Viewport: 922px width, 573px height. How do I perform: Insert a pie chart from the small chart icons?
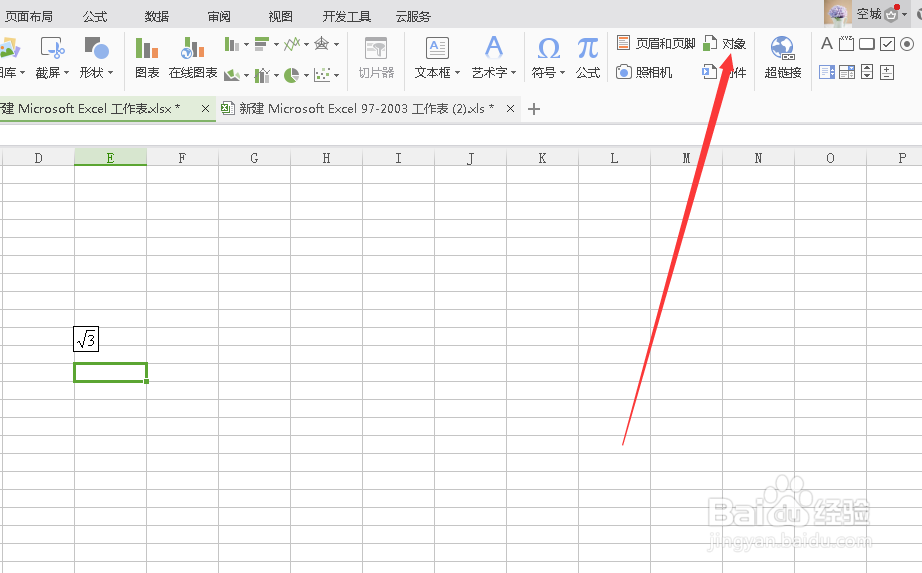292,75
